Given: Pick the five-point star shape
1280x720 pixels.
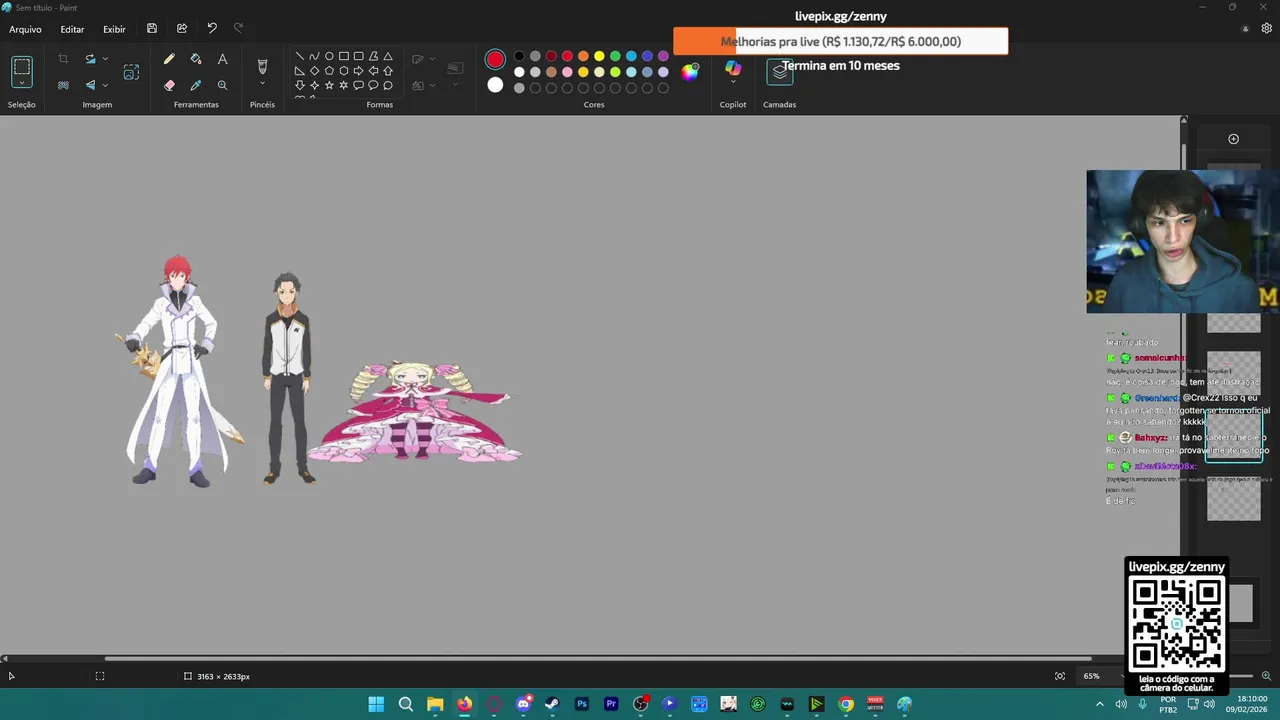Looking at the screenshot, I should pyautogui.click(x=329, y=85).
